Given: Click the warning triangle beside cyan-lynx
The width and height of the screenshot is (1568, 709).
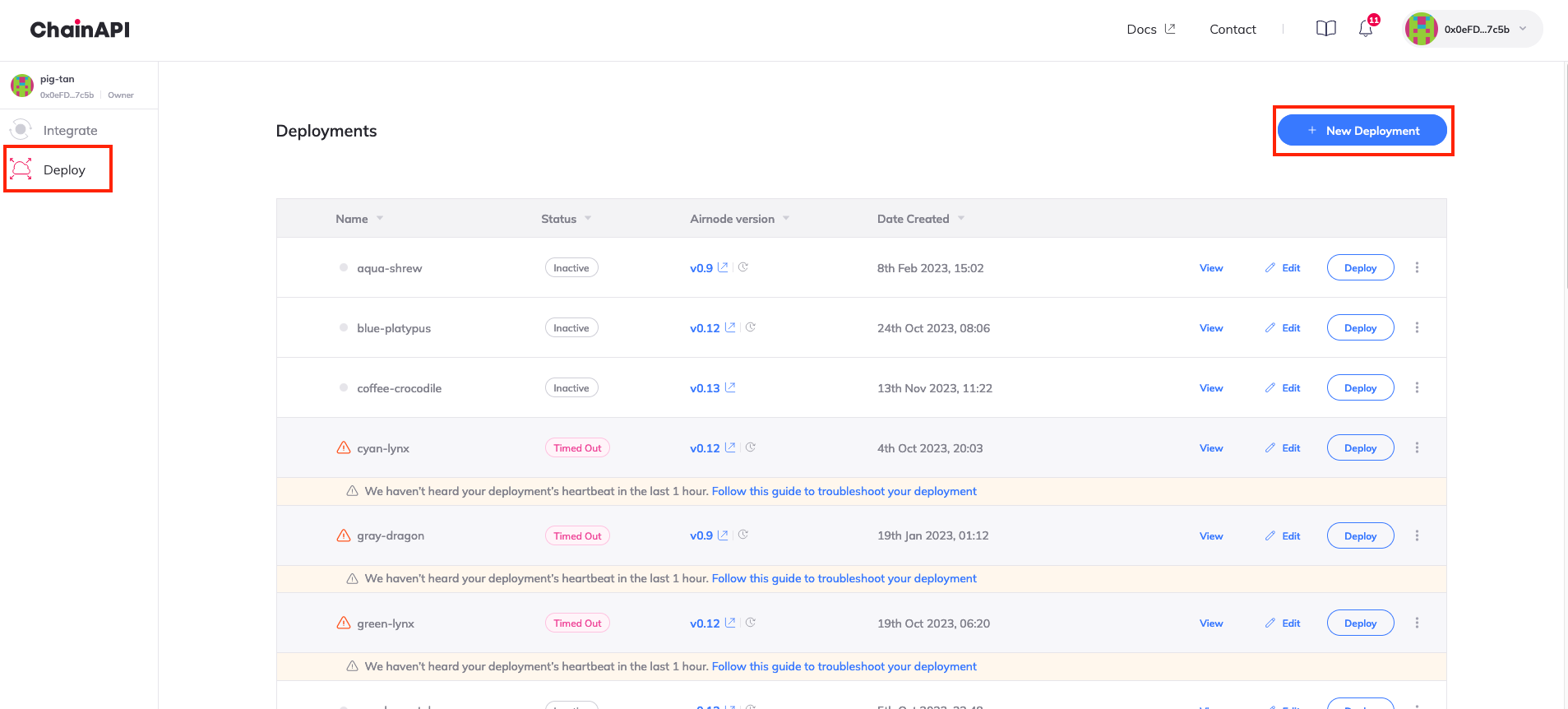Looking at the screenshot, I should (344, 447).
